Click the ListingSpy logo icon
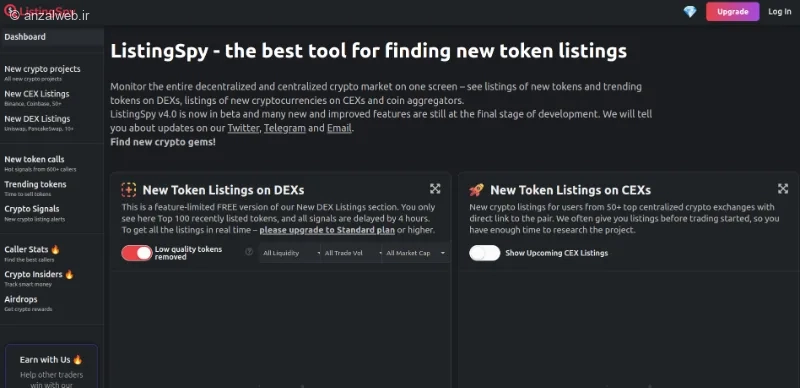 coord(10,10)
